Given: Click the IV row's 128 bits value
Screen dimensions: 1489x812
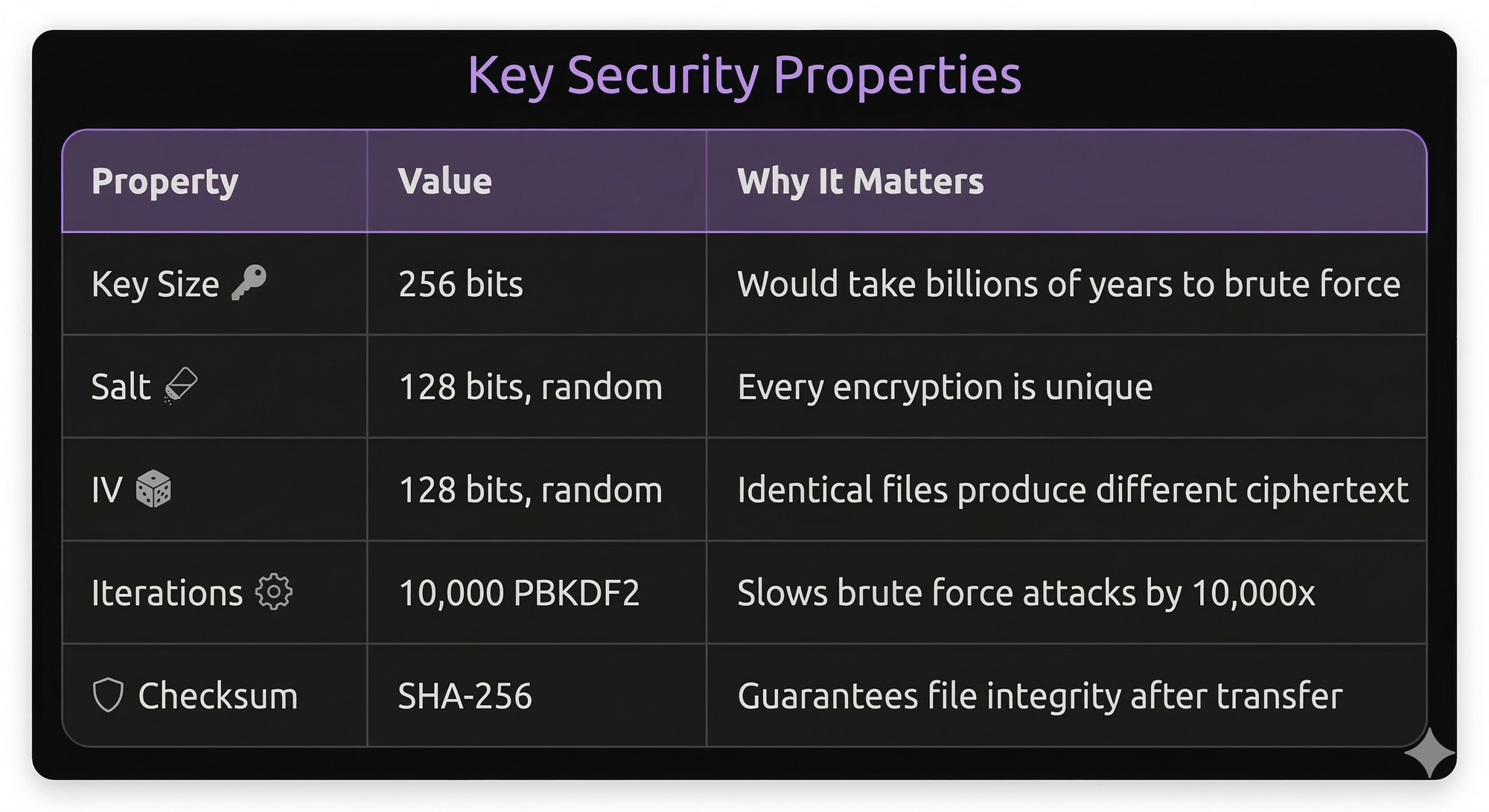Looking at the screenshot, I should pos(530,490).
